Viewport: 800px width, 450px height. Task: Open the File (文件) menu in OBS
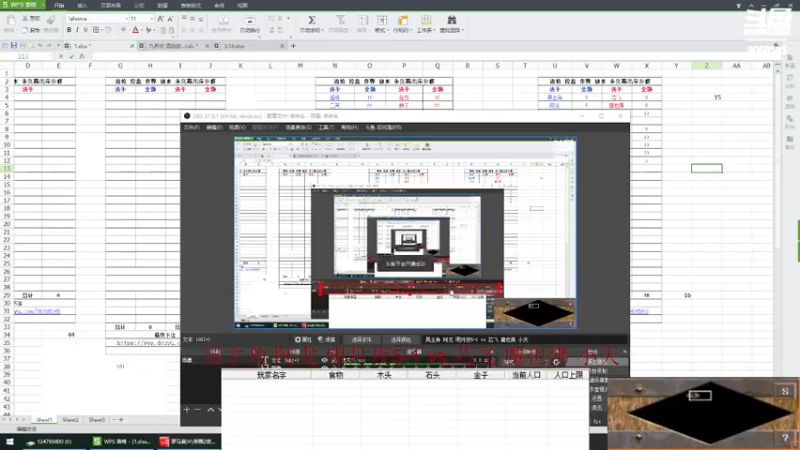pos(192,128)
